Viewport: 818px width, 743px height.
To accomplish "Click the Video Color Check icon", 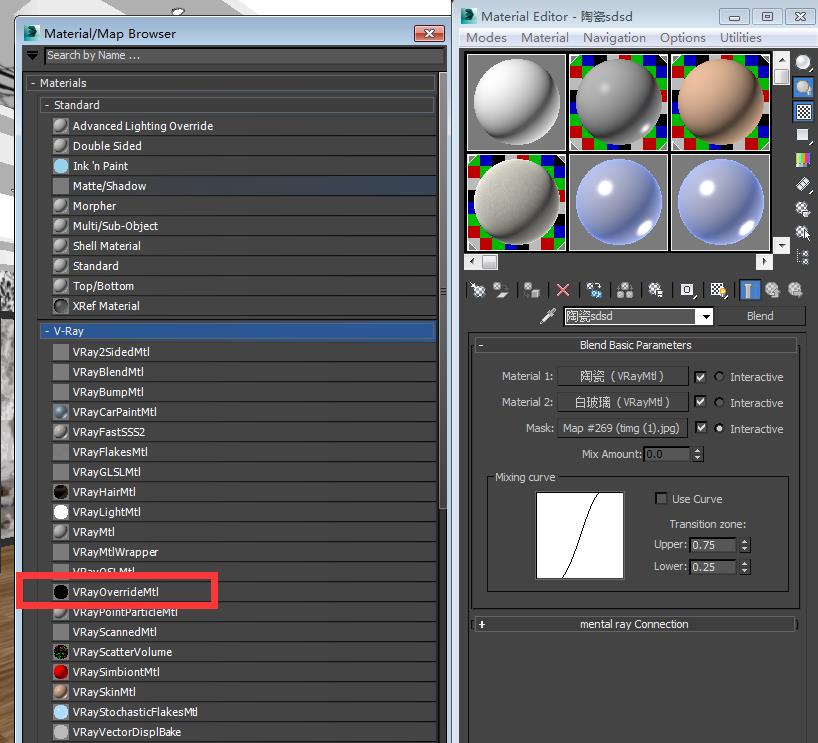I will pyautogui.click(x=803, y=159).
